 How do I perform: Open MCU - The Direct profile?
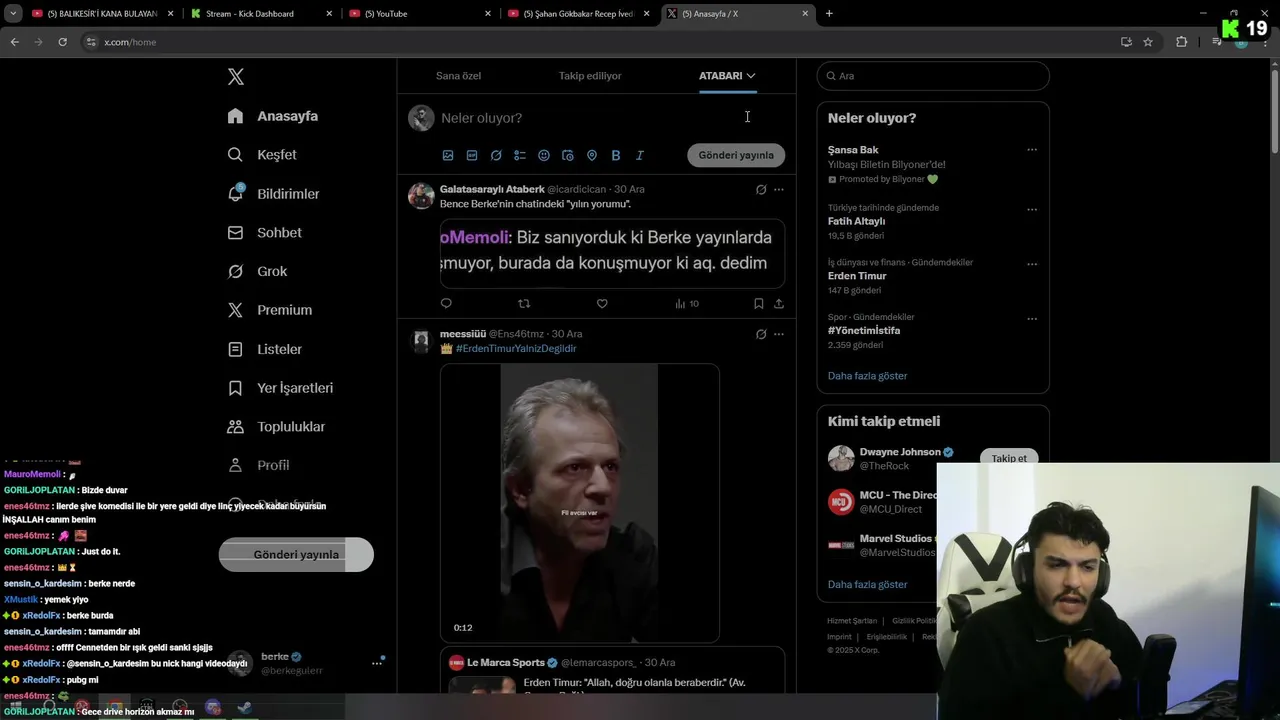point(898,495)
